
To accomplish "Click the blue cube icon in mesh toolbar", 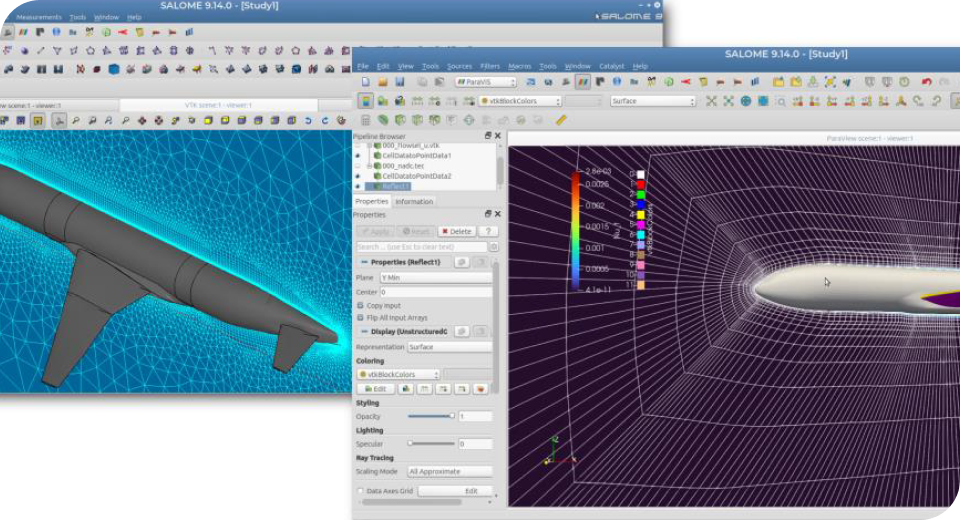I will coord(114,69).
